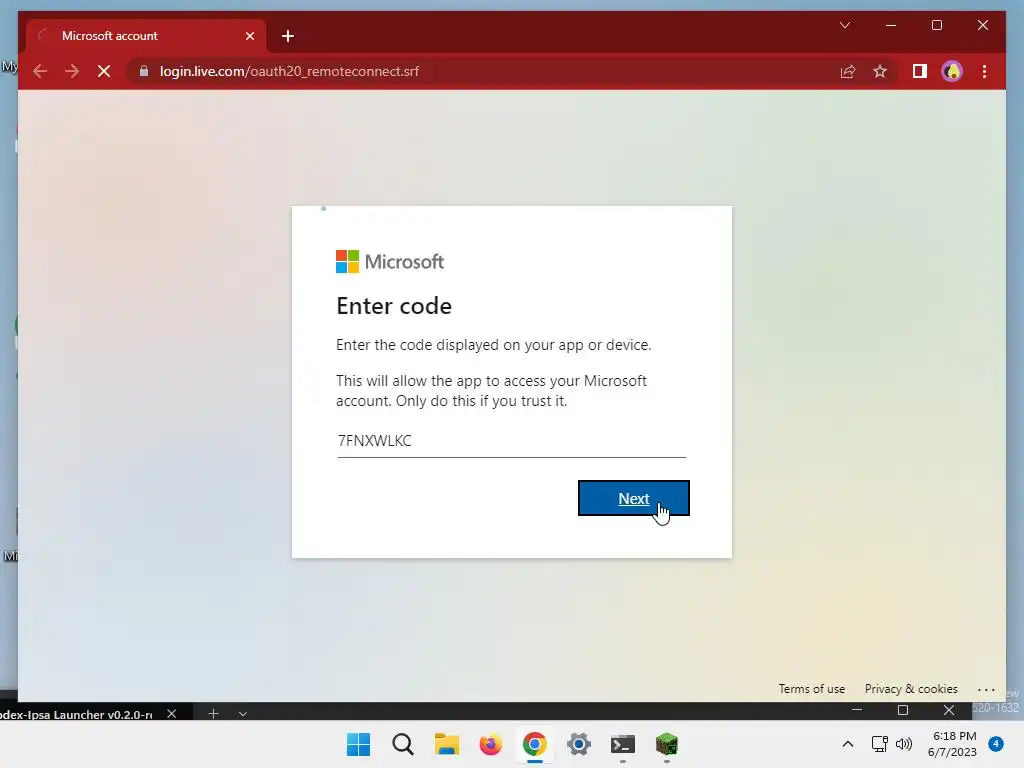Click the address bar URL
This screenshot has height=768, width=1024.
[x=289, y=71]
